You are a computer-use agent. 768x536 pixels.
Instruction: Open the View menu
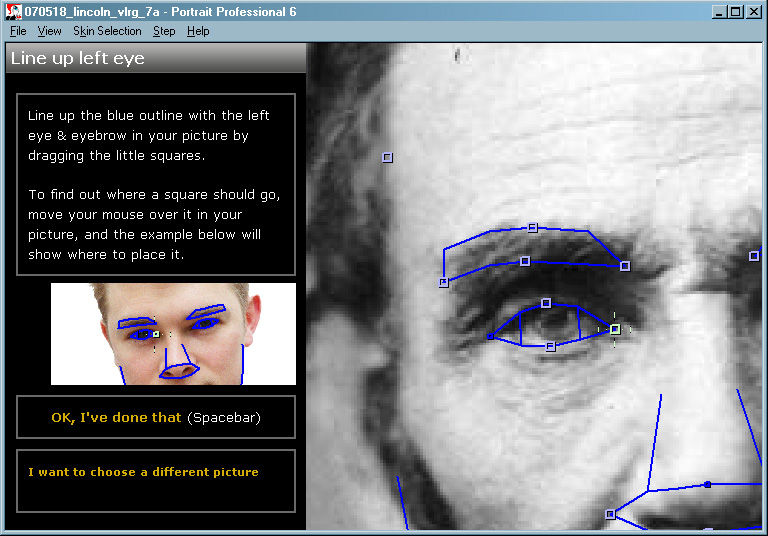[x=49, y=31]
